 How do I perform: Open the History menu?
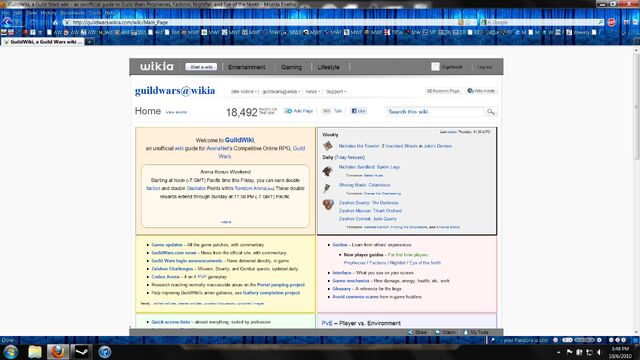pyautogui.click(x=49, y=13)
